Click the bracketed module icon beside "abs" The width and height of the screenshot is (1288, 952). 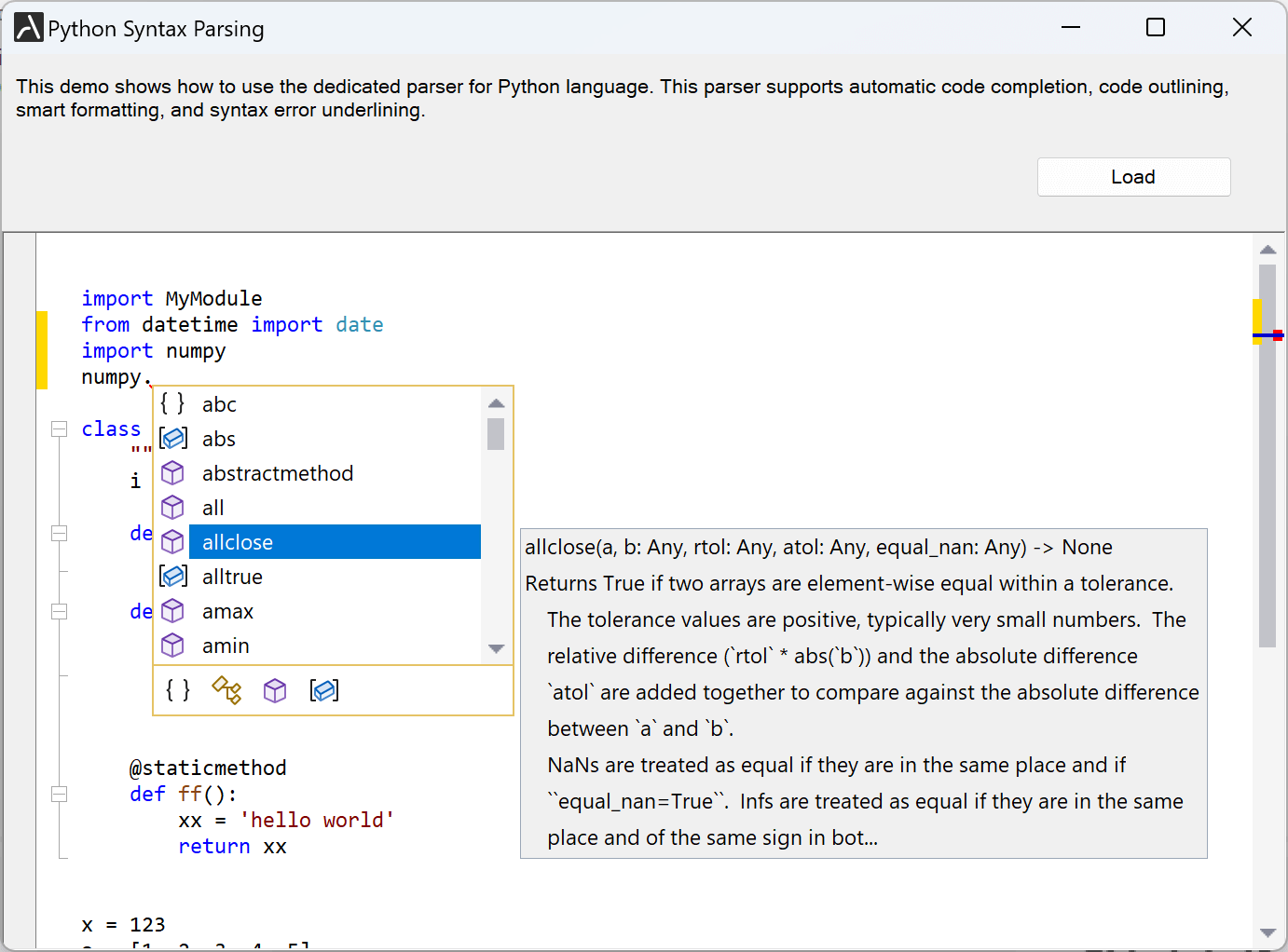173,438
